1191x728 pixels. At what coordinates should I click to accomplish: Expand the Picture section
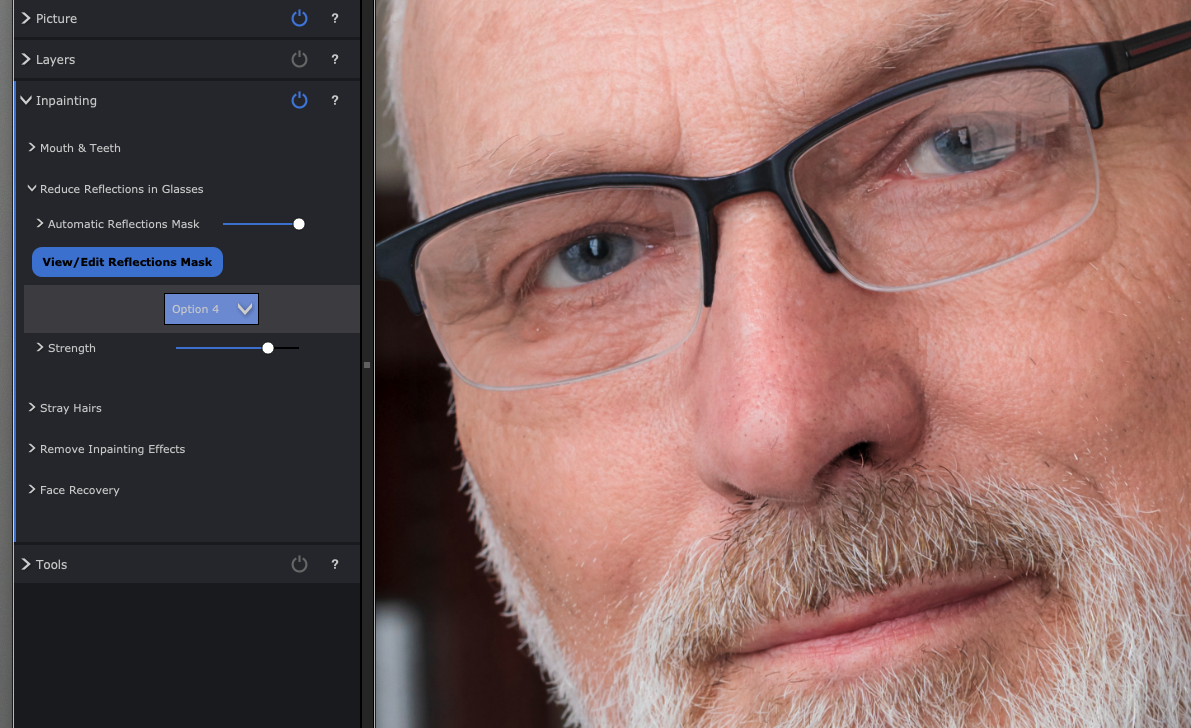26,18
